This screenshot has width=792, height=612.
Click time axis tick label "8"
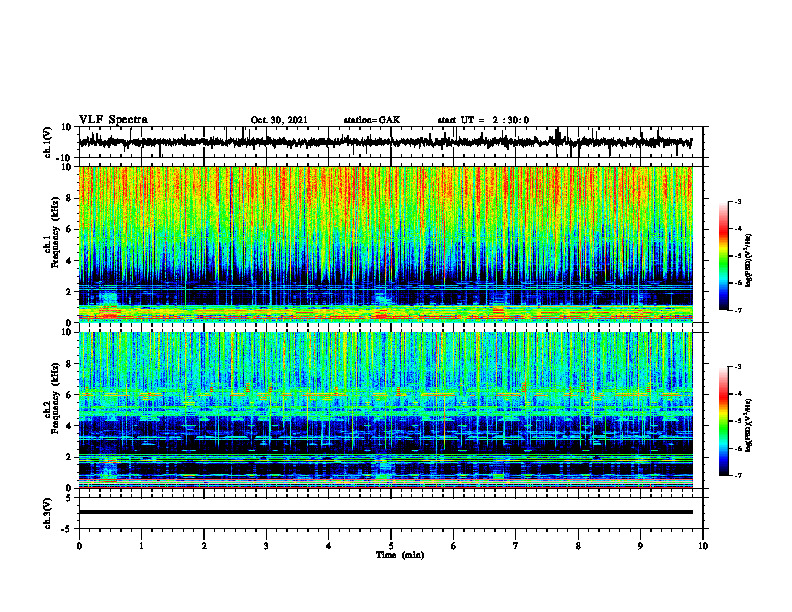578,546
